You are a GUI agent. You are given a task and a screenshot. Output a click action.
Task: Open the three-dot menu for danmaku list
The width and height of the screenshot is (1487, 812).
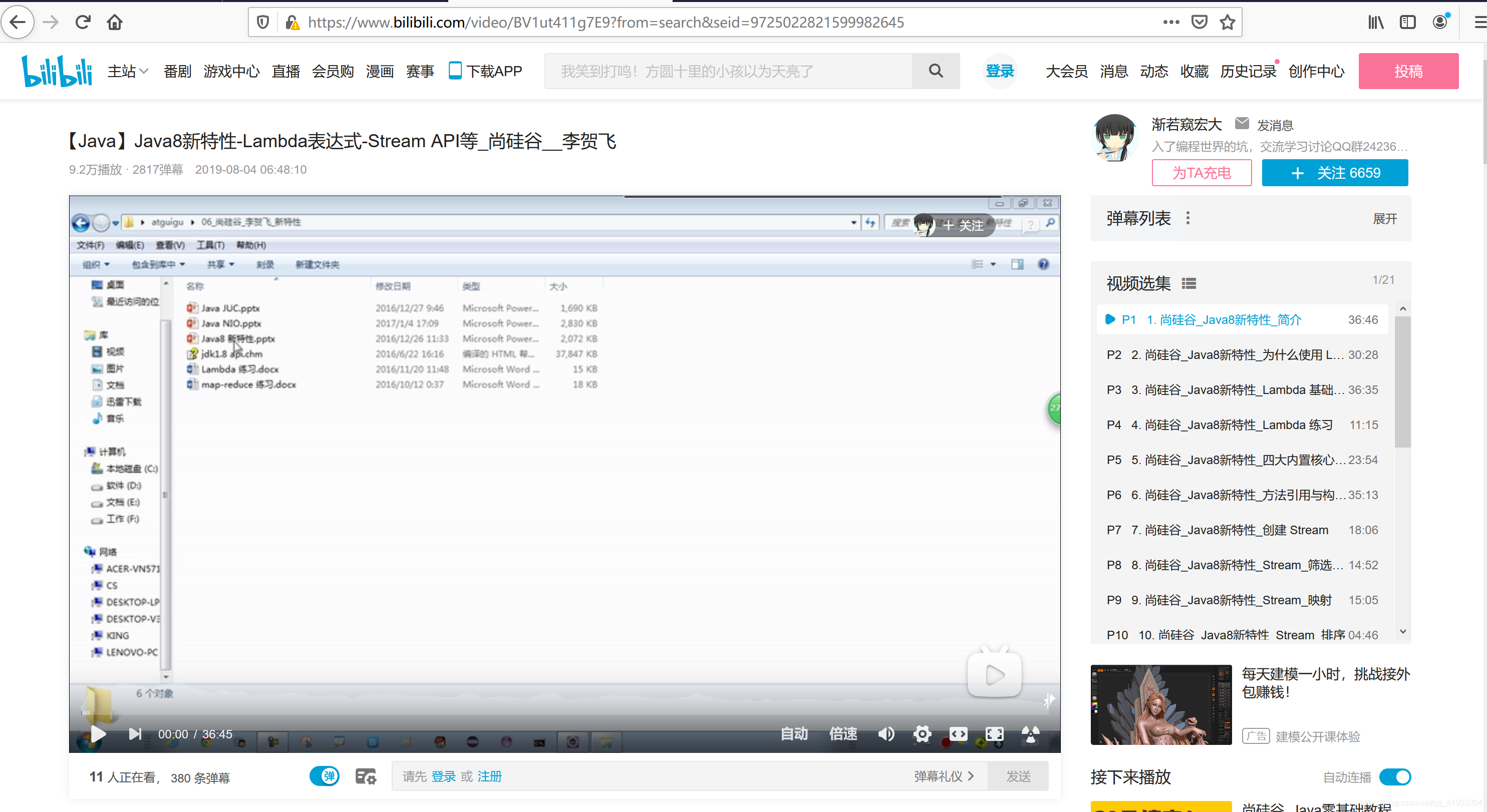click(1187, 218)
